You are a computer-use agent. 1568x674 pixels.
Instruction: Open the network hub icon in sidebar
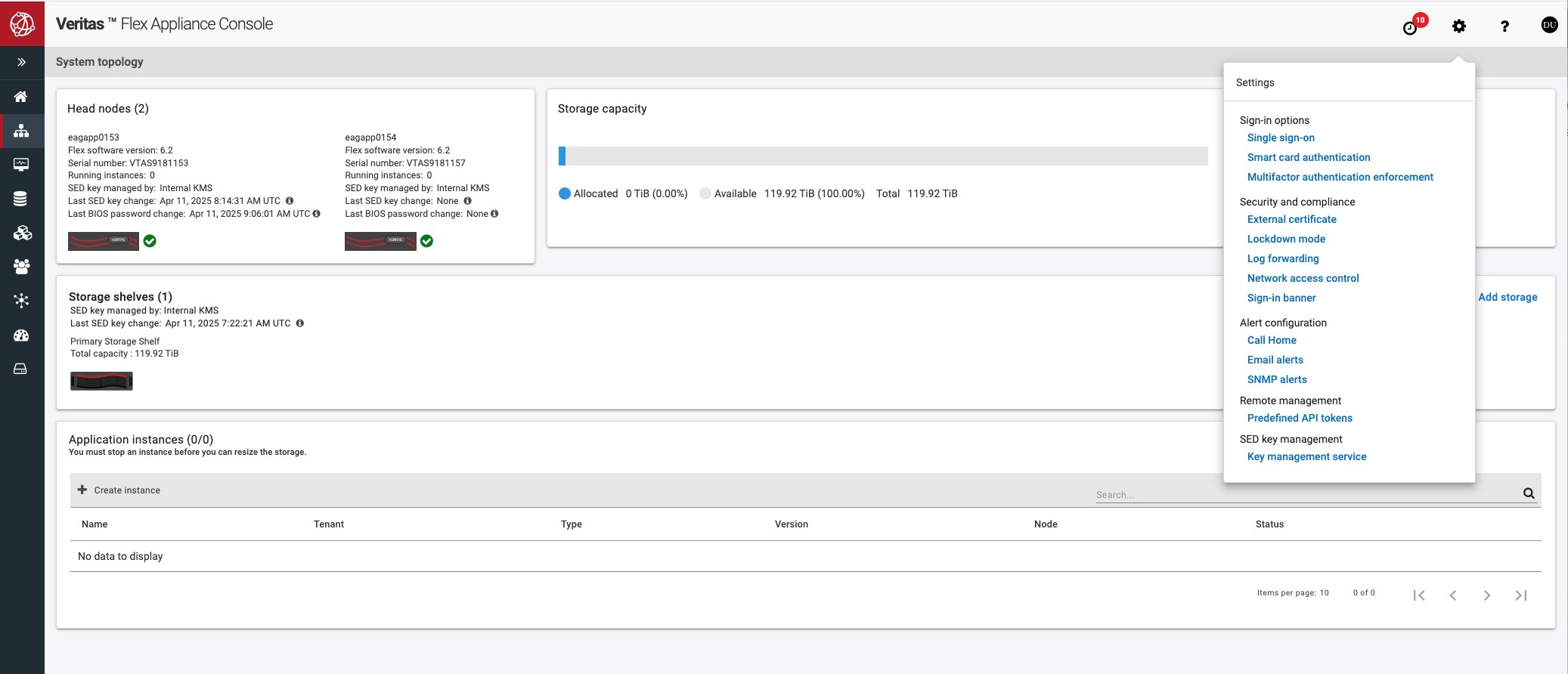tap(21, 300)
